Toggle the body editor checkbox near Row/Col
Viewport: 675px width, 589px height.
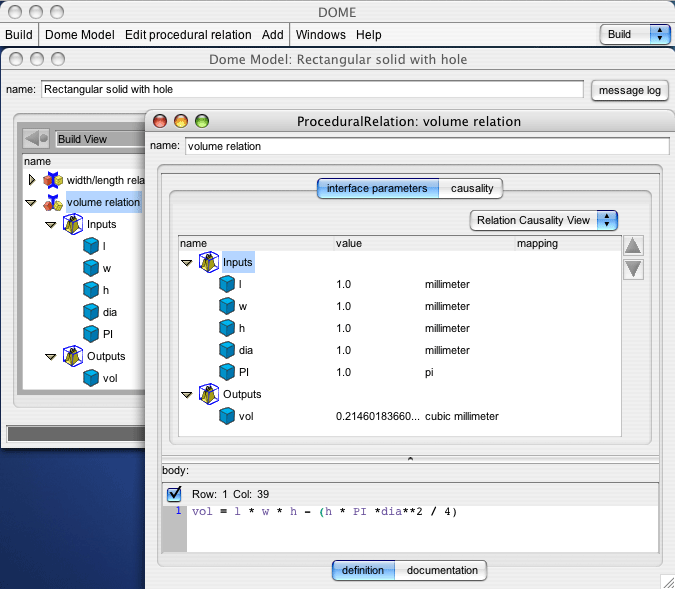(x=174, y=494)
